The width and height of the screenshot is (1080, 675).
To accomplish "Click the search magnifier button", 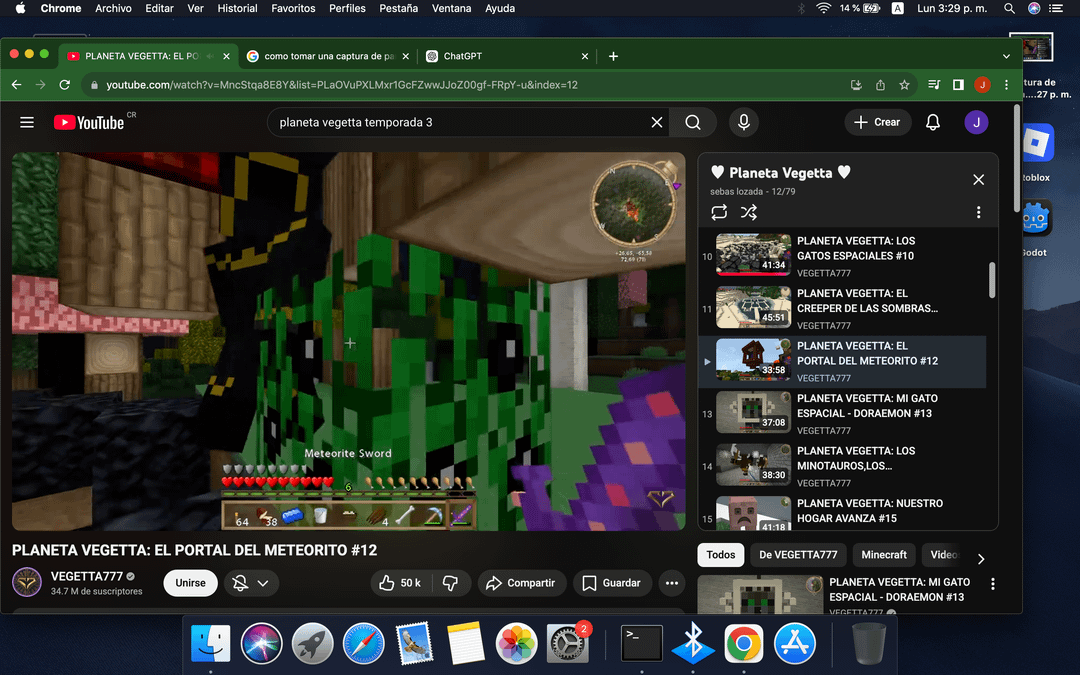I will 693,122.
